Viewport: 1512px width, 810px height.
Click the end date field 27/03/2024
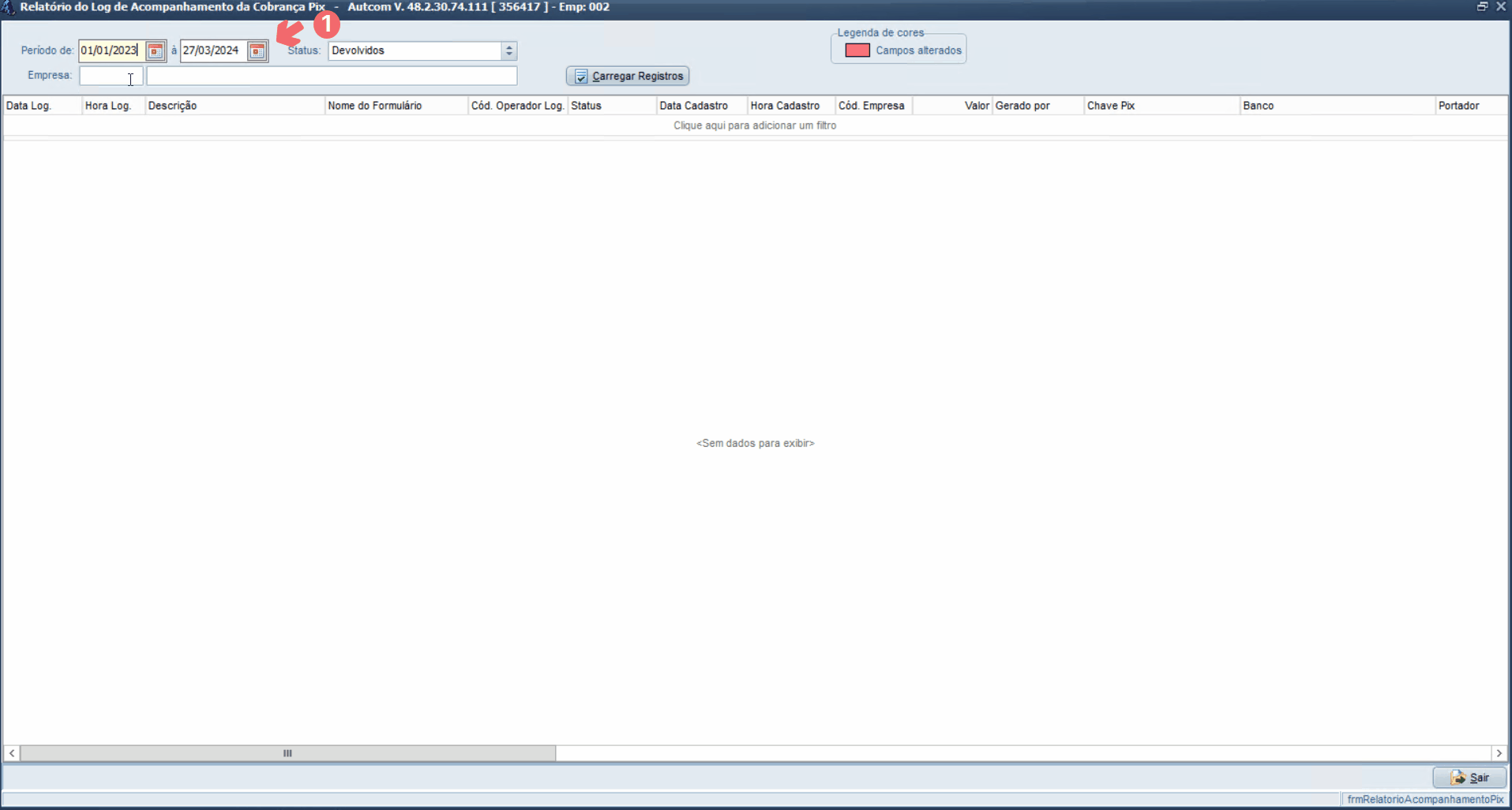[213, 51]
